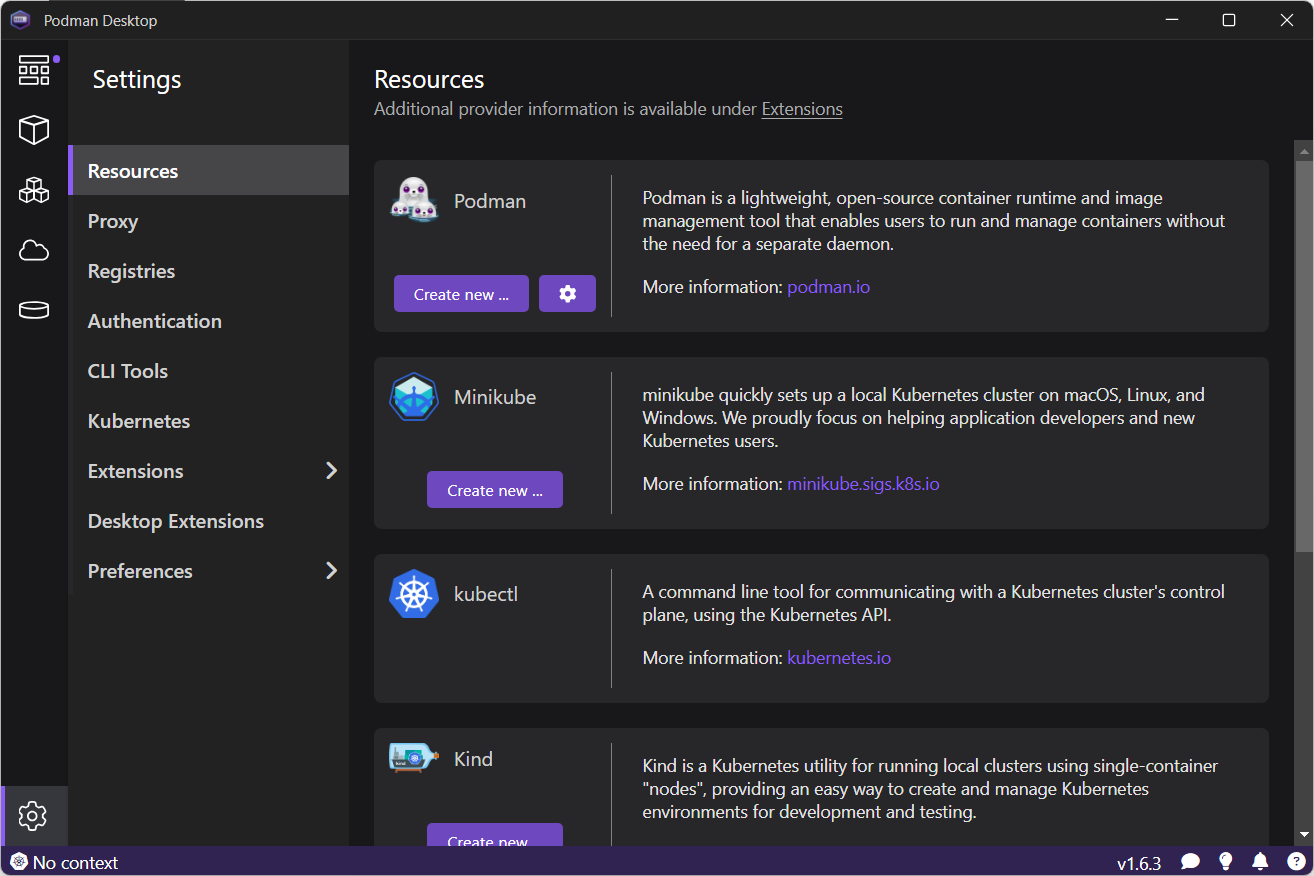Open the podman.io link
Image resolution: width=1314 pixels, height=876 pixels.
[828, 287]
